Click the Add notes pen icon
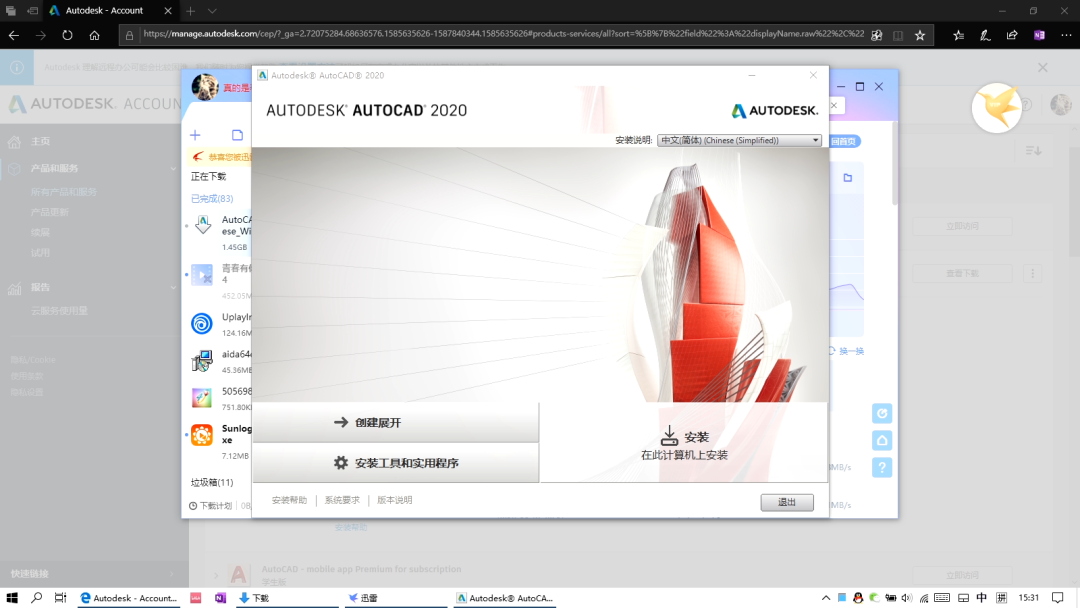Image resolution: width=1080 pixels, height=608 pixels. click(x=985, y=35)
